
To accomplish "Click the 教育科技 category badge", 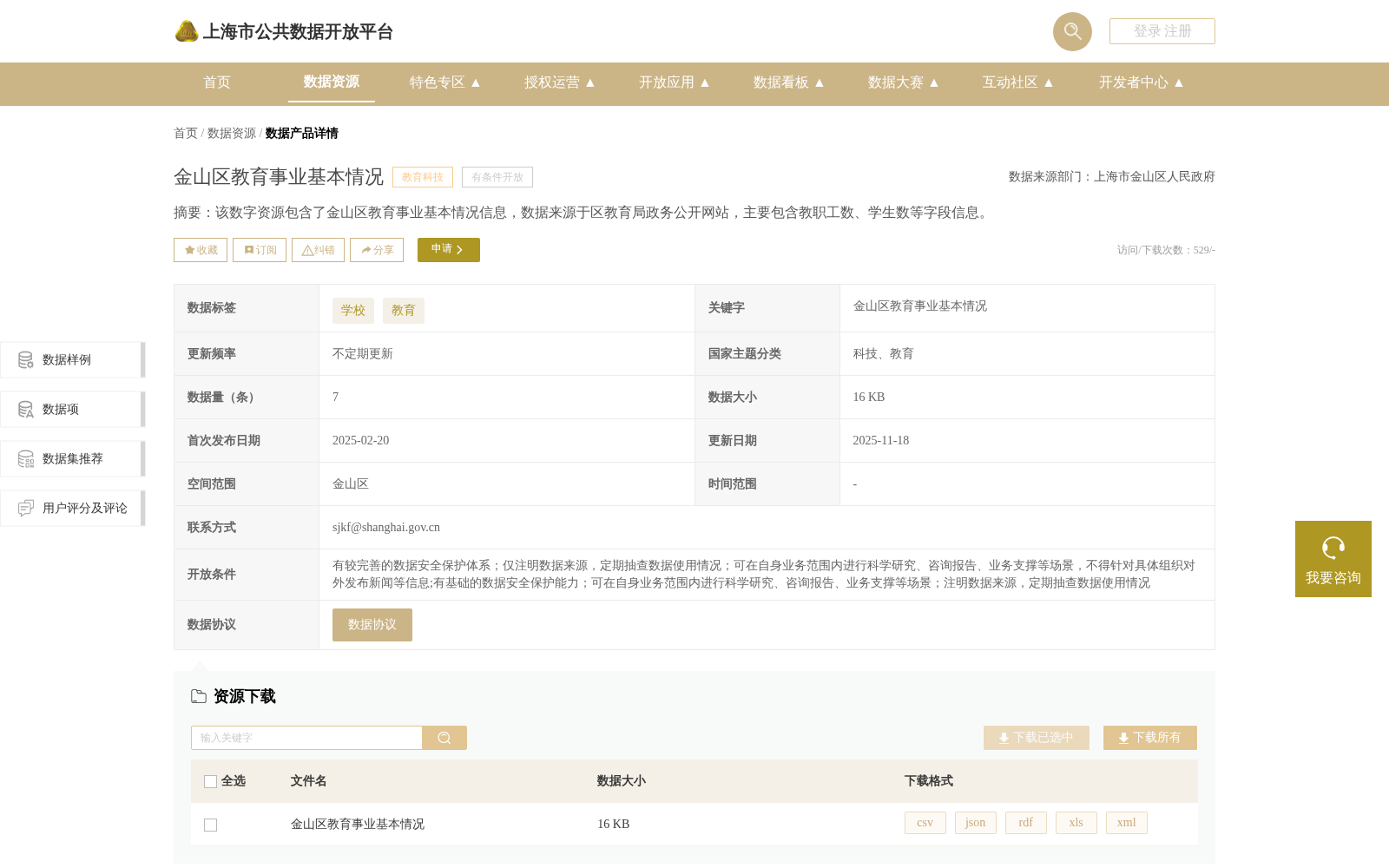I will (423, 177).
